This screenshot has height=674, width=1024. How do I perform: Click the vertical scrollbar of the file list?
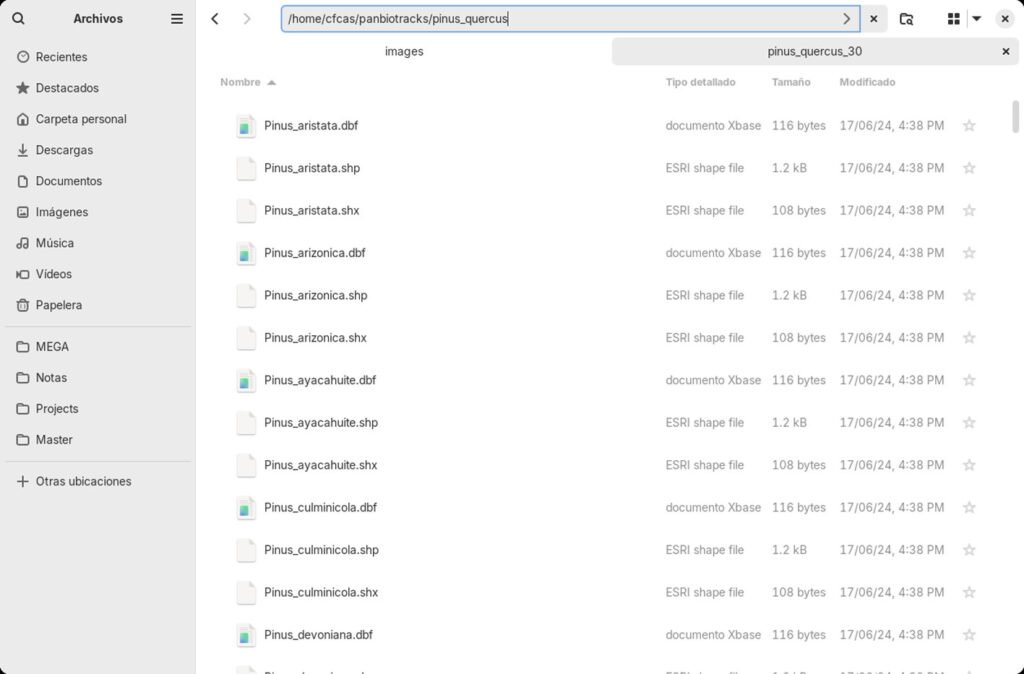pyautogui.click(x=1016, y=118)
